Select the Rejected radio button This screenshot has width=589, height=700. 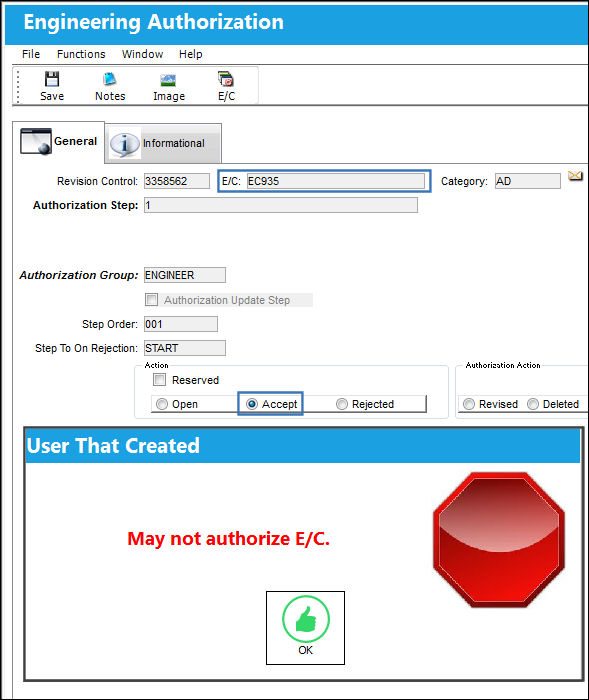point(342,404)
